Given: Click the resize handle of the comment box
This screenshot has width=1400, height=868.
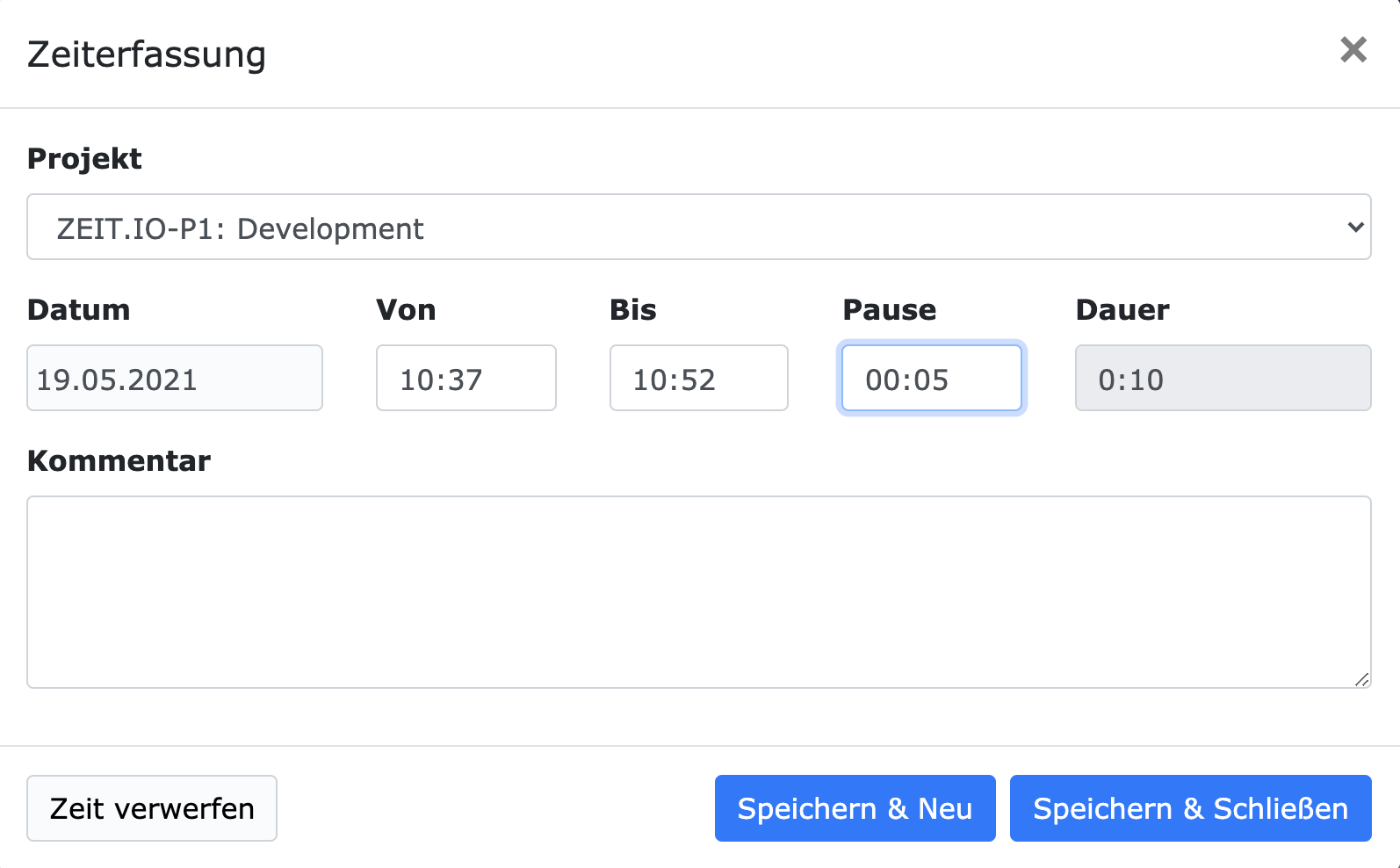Looking at the screenshot, I should click(x=1362, y=678).
